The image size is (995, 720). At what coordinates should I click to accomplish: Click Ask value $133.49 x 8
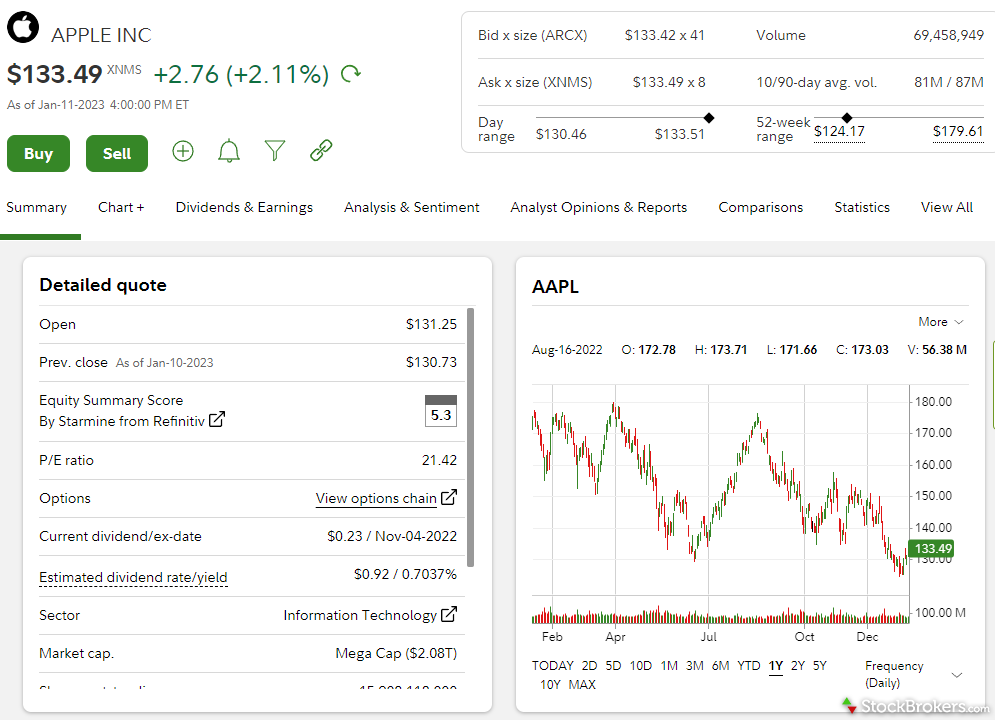pyautogui.click(x=669, y=82)
